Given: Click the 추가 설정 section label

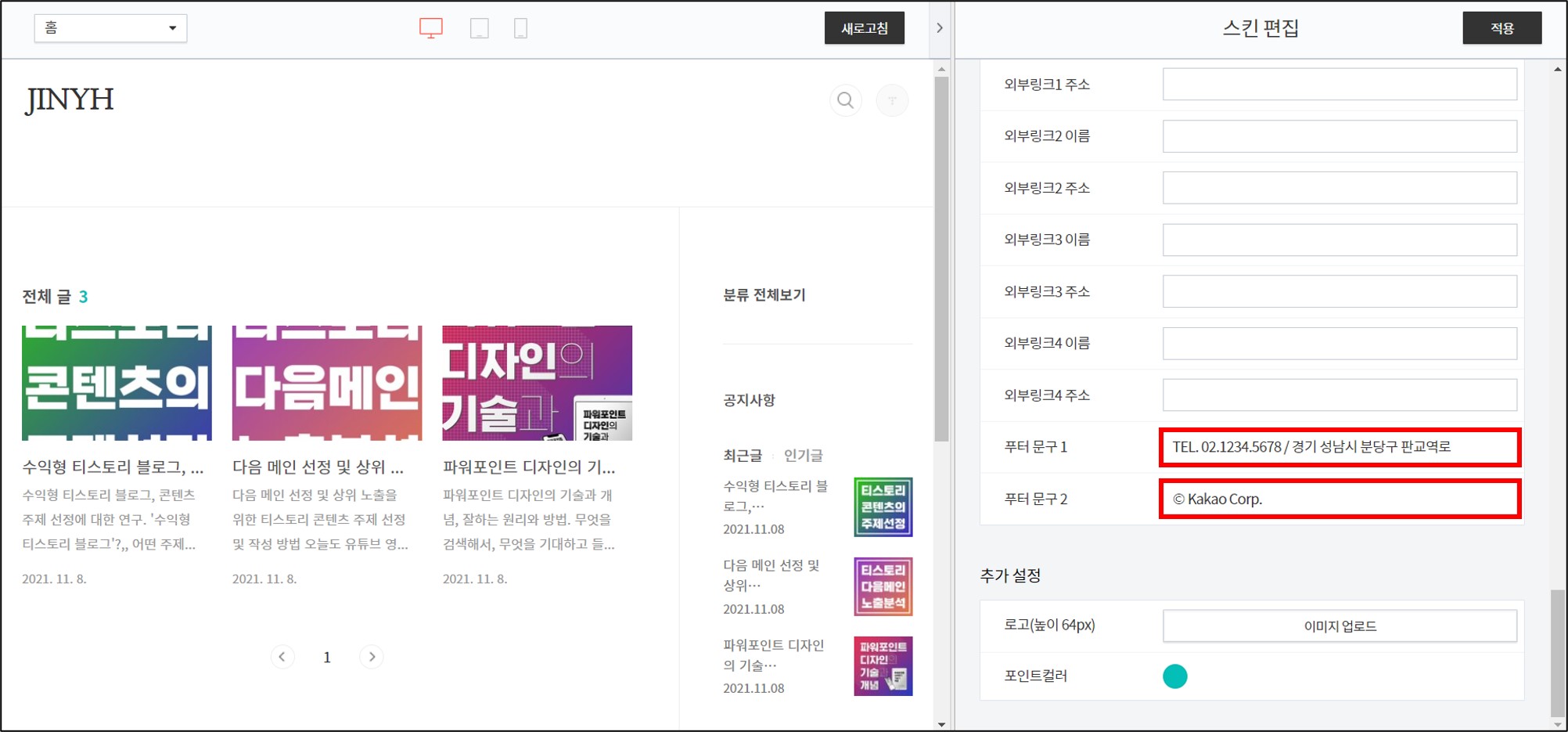Looking at the screenshot, I should pyautogui.click(x=1010, y=575).
